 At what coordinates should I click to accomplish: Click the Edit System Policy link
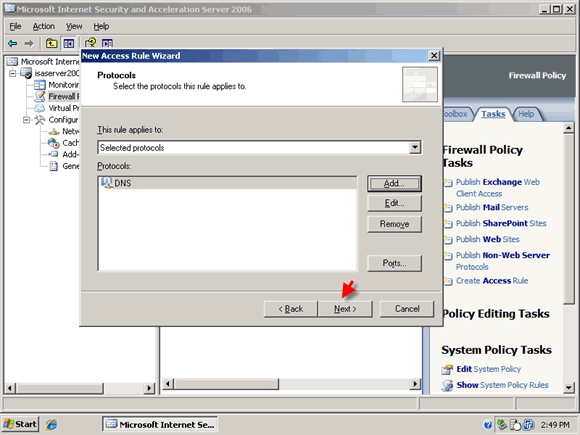(x=488, y=369)
